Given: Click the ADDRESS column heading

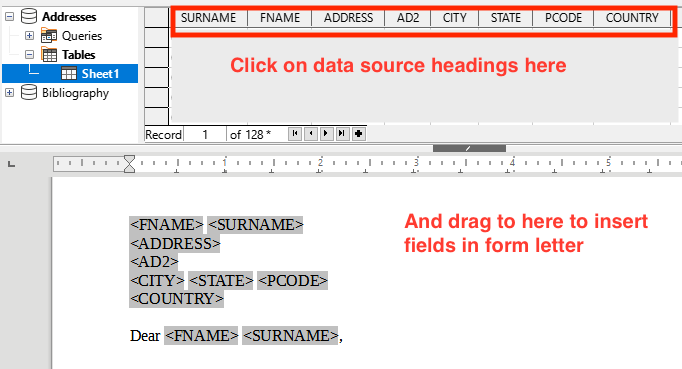Looking at the screenshot, I should pyautogui.click(x=348, y=18).
